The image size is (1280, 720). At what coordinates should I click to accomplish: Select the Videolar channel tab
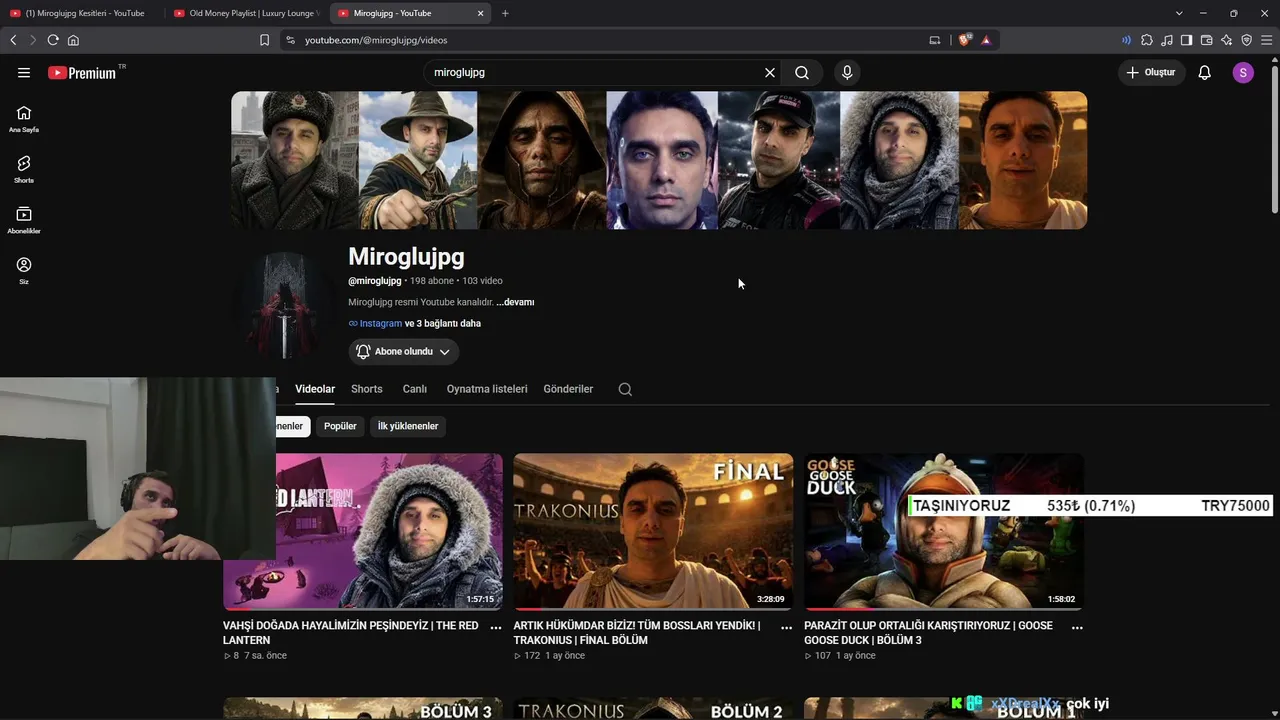315,389
